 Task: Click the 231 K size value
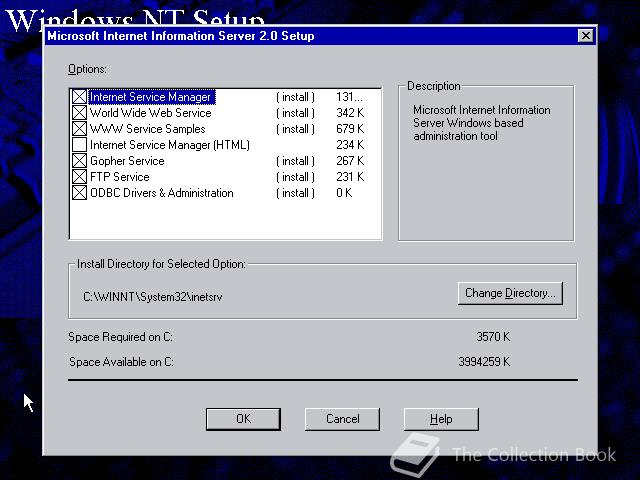click(x=350, y=177)
